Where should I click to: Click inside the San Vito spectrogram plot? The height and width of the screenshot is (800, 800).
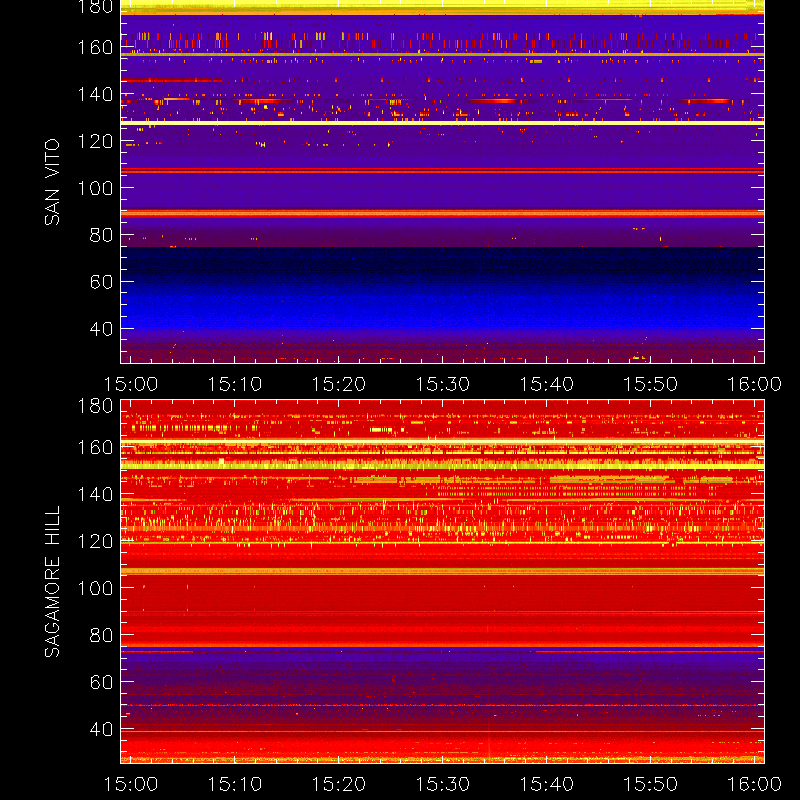442,182
